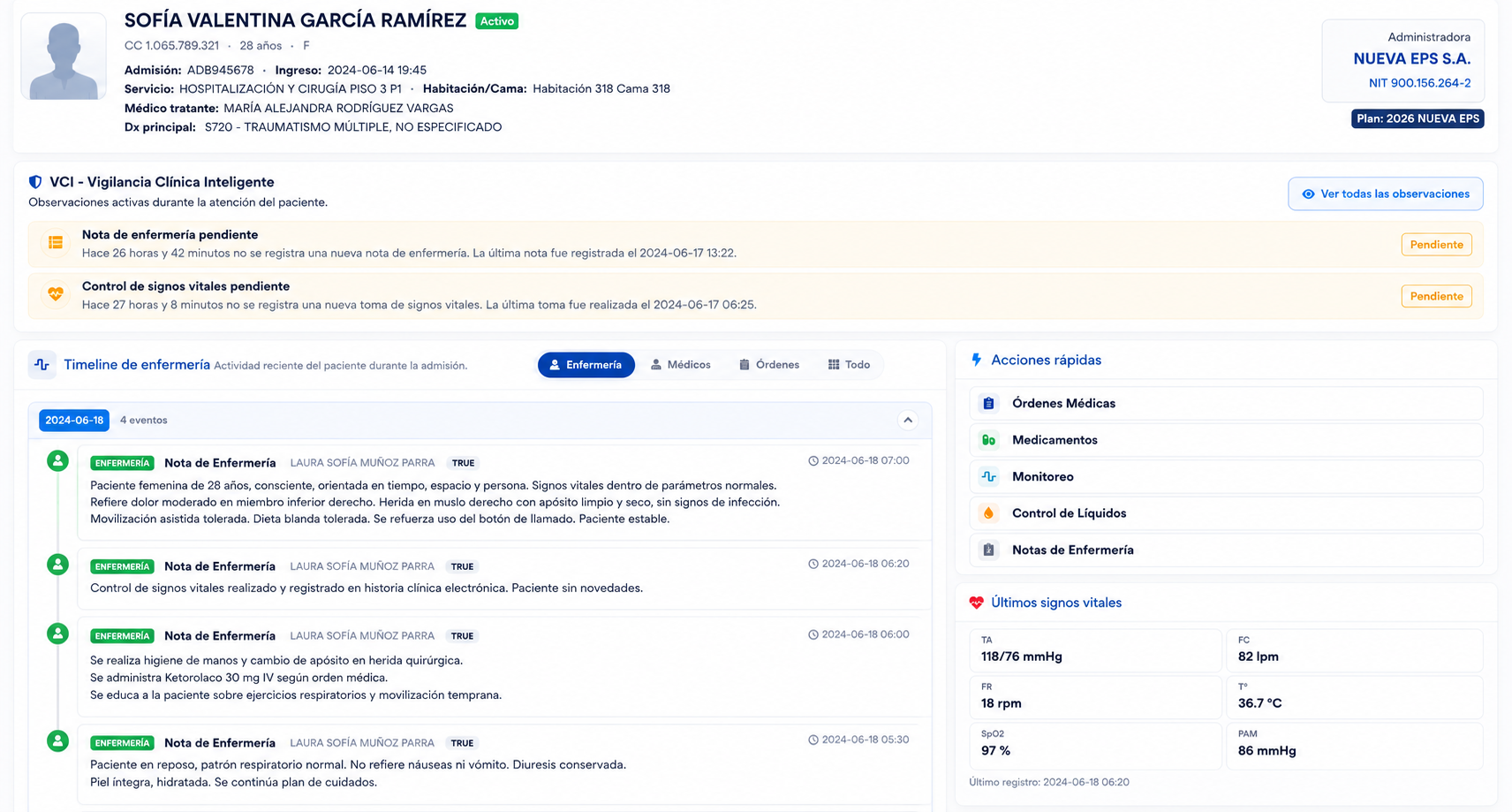Click Pendiente badge for nursing note alert
This screenshot has height=812, width=1512.
point(1436,245)
